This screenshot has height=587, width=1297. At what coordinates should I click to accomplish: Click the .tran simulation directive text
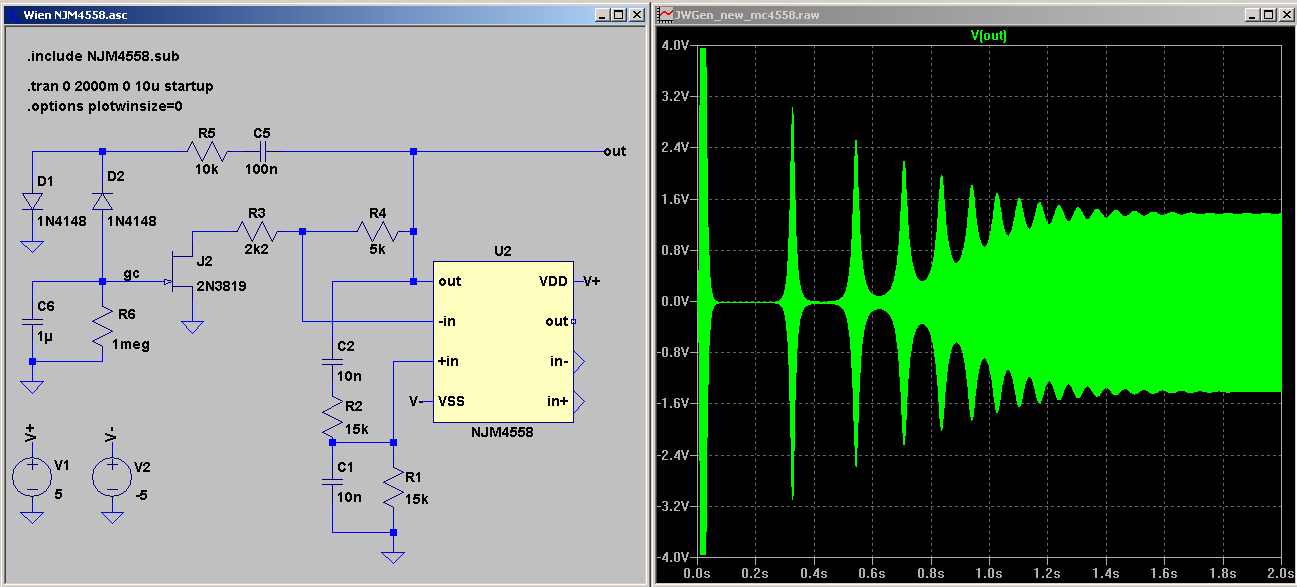[121, 87]
